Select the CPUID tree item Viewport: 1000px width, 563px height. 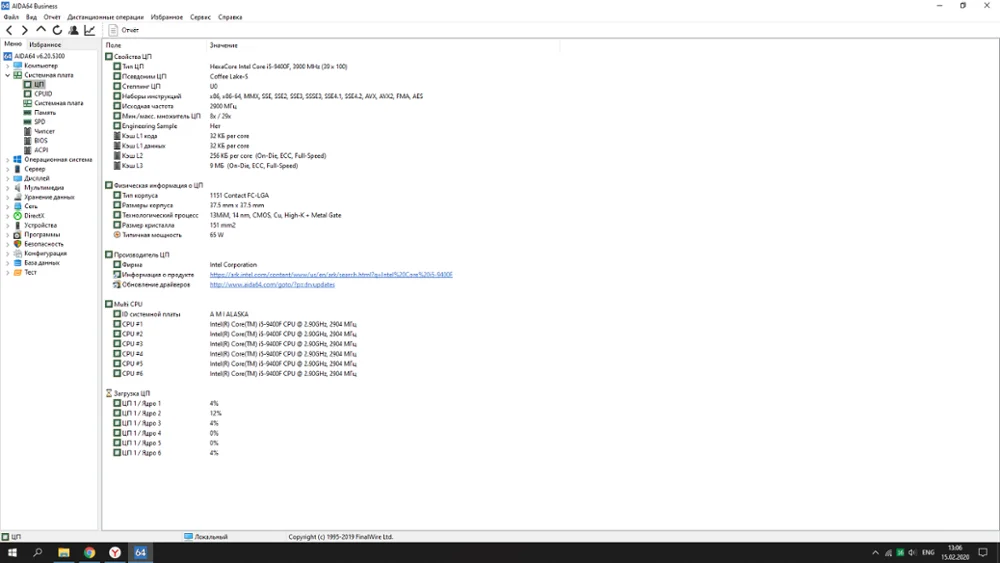click(x=43, y=94)
